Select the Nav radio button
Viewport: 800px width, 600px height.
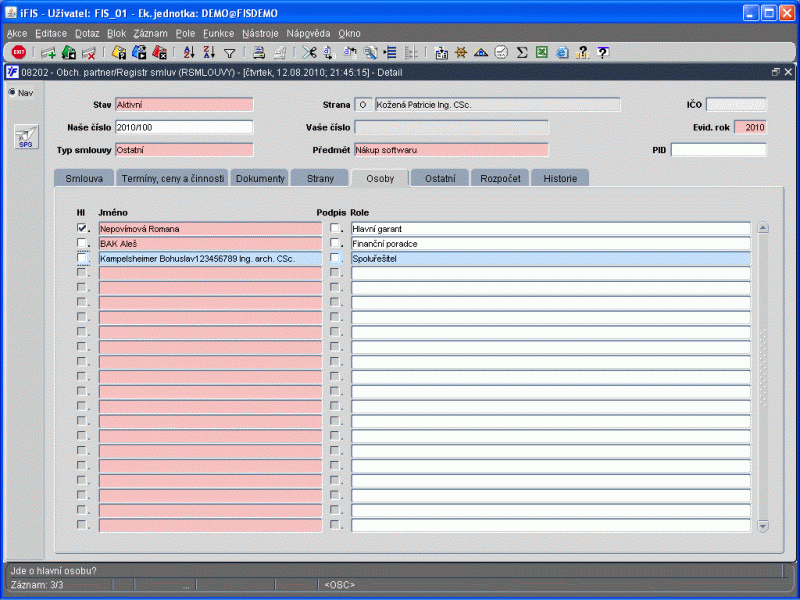[12, 92]
